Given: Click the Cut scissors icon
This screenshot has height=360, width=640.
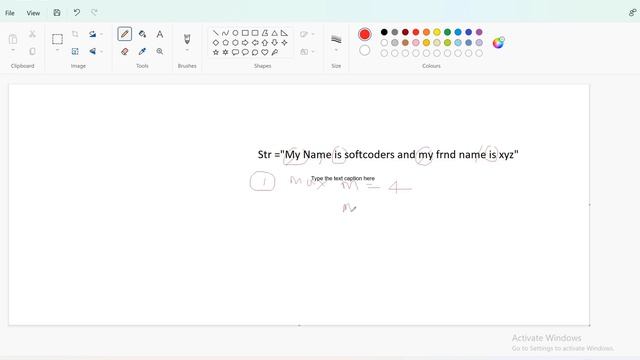Looking at the screenshot, I should point(32,34).
